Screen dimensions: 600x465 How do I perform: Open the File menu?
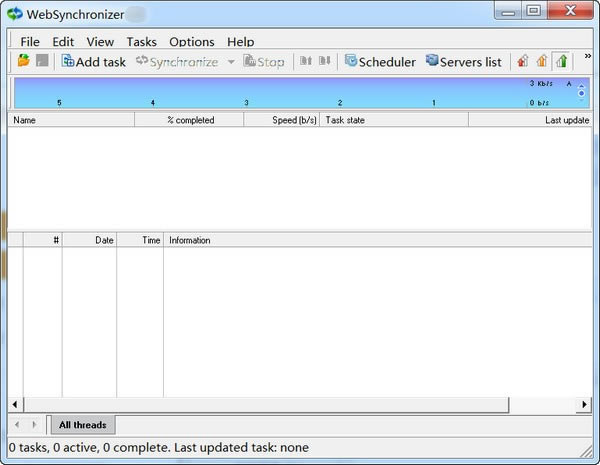tap(30, 42)
